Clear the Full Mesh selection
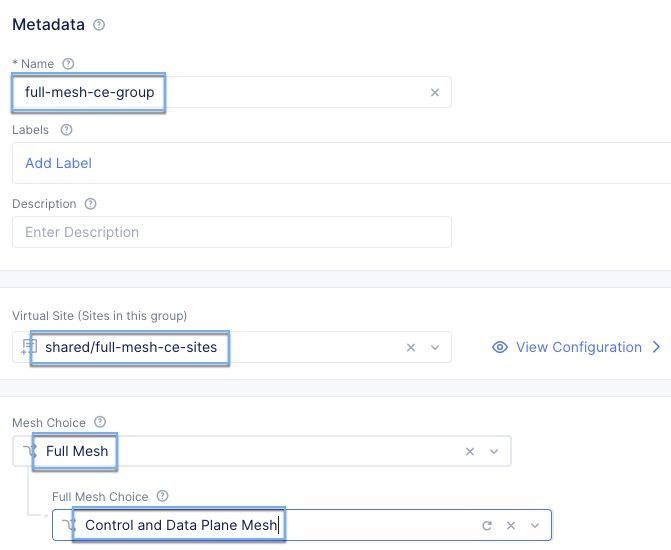671x550 pixels. pyautogui.click(x=470, y=451)
